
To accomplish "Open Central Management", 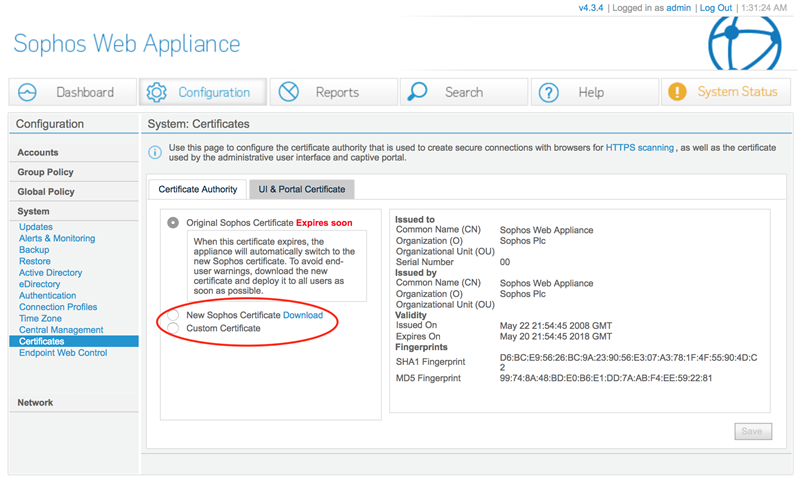I will click(61, 330).
